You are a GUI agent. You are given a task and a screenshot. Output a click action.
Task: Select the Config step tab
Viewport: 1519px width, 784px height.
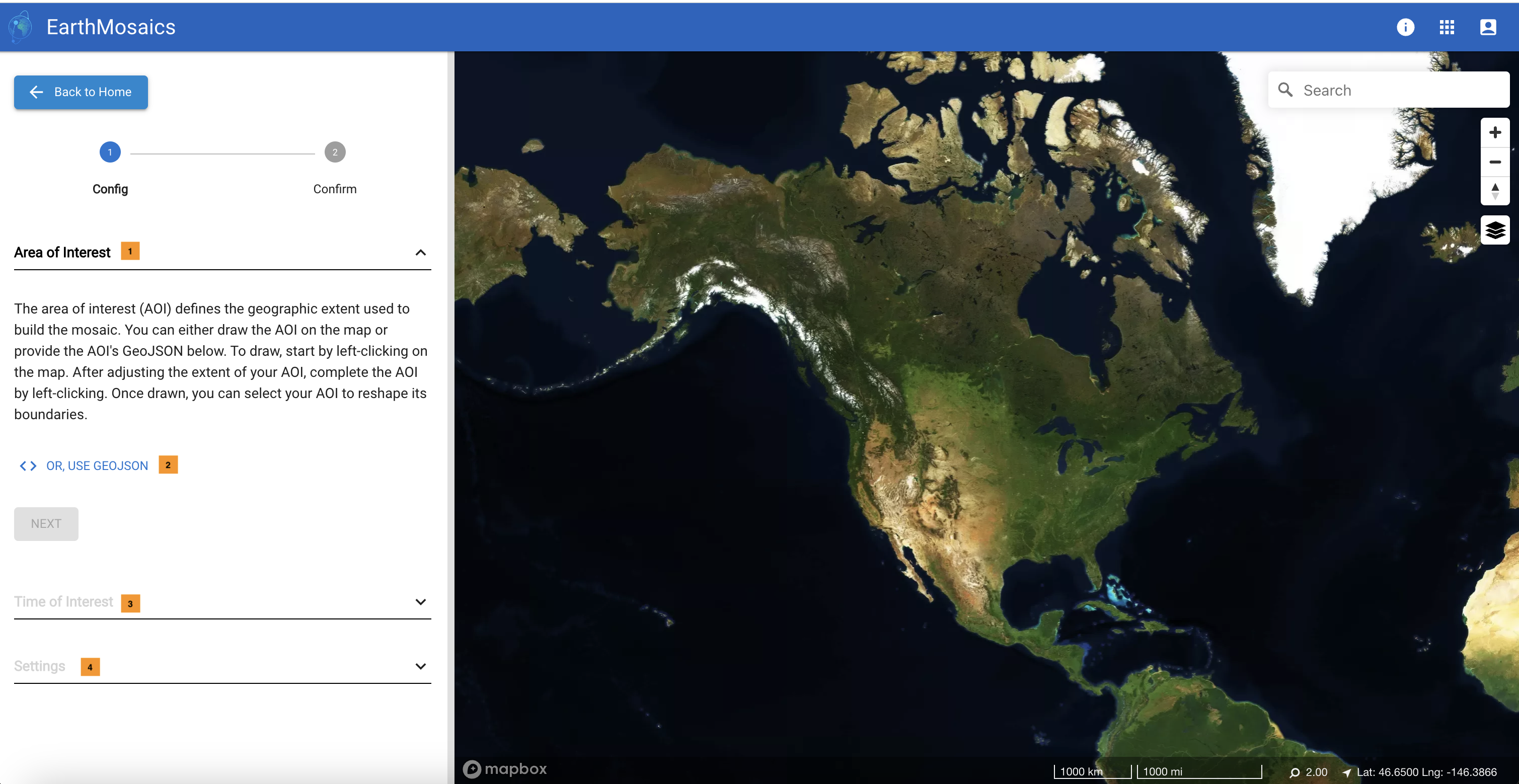point(110,152)
